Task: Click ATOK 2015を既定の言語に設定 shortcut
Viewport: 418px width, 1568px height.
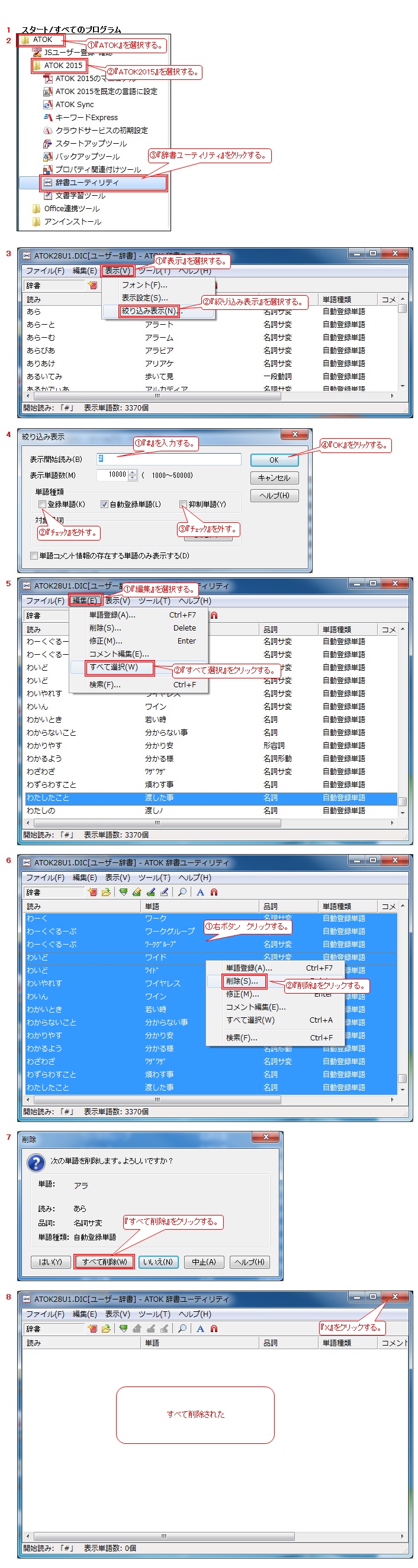Action: tap(100, 91)
